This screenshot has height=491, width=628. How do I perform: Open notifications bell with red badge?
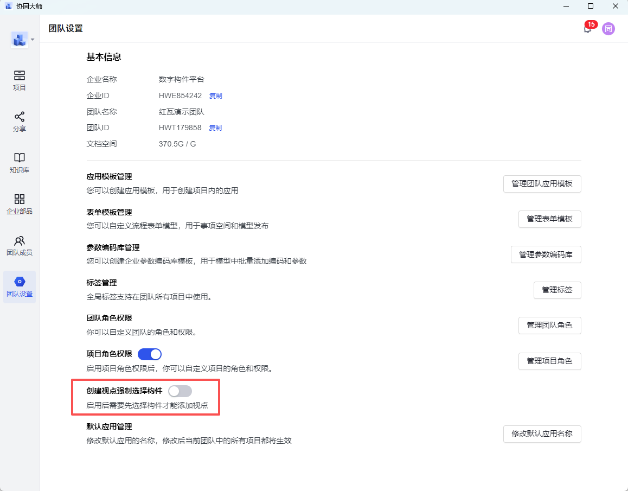click(x=587, y=29)
